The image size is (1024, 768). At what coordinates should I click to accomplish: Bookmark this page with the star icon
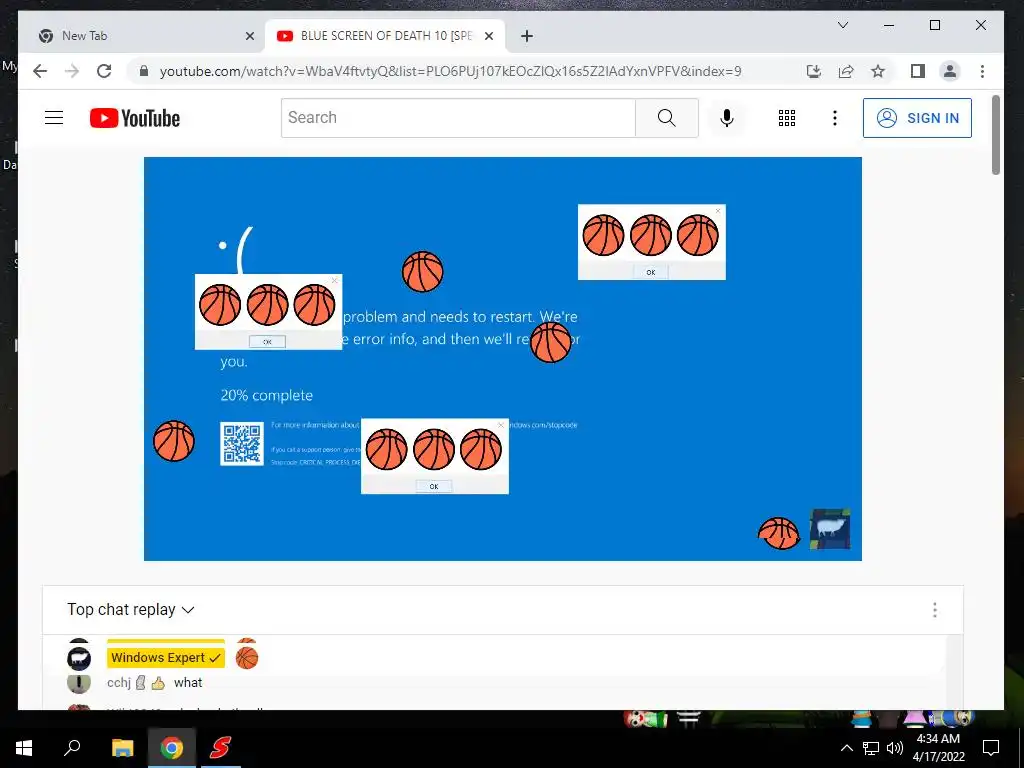(x=878, y=71)
